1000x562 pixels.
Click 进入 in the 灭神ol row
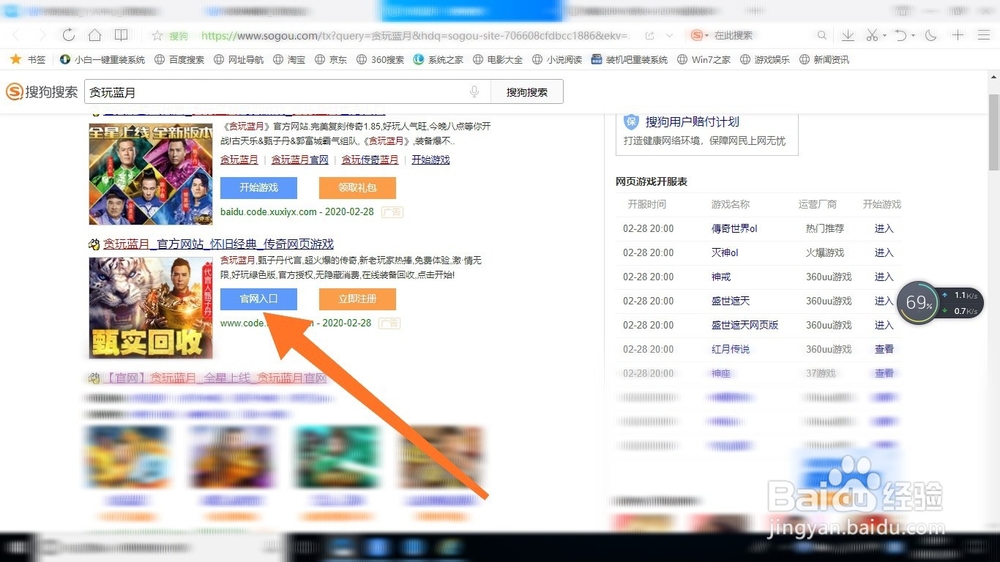pos(884,253)
